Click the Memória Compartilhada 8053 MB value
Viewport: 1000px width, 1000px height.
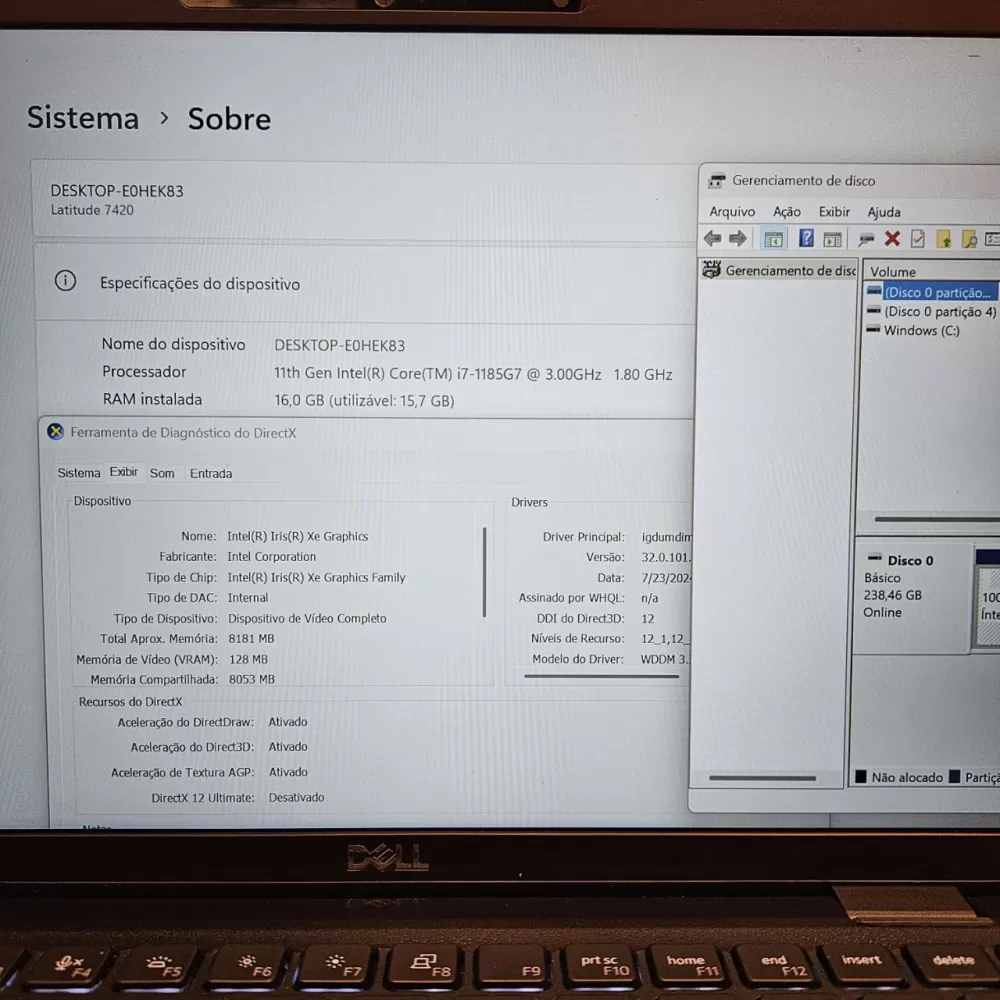(x=252, y=679)
